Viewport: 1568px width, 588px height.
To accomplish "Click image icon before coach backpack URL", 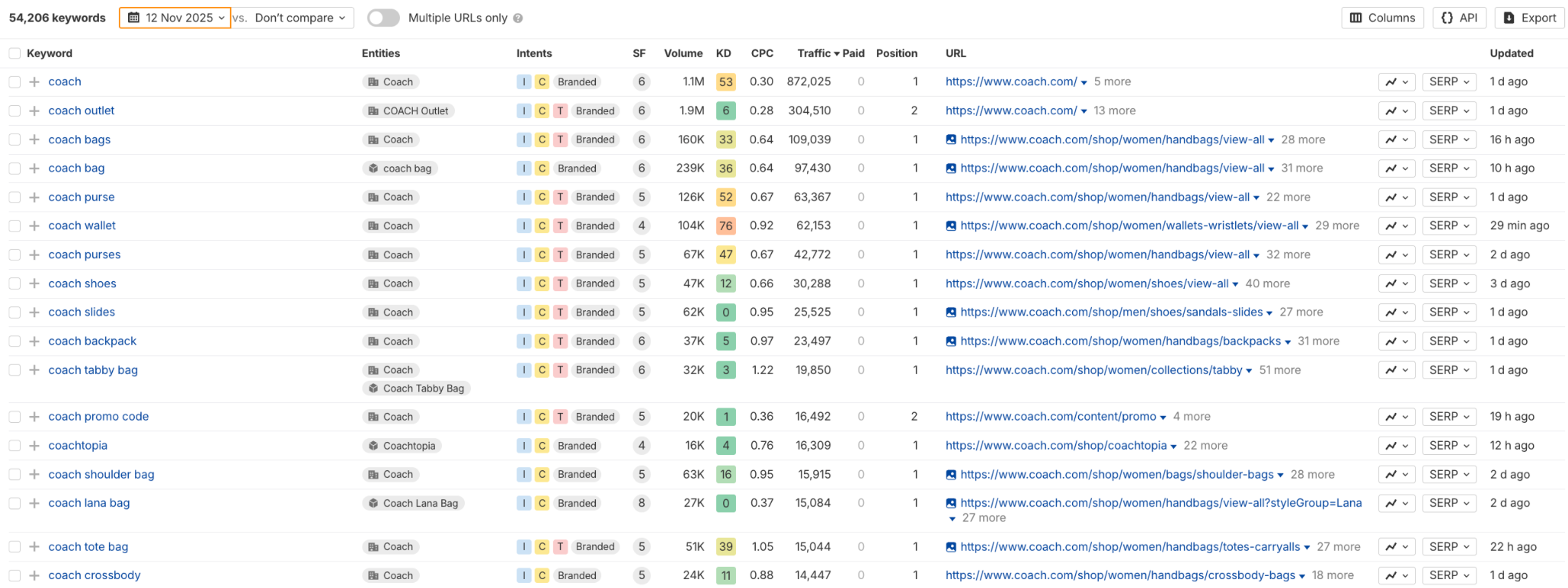I will 951,341.
